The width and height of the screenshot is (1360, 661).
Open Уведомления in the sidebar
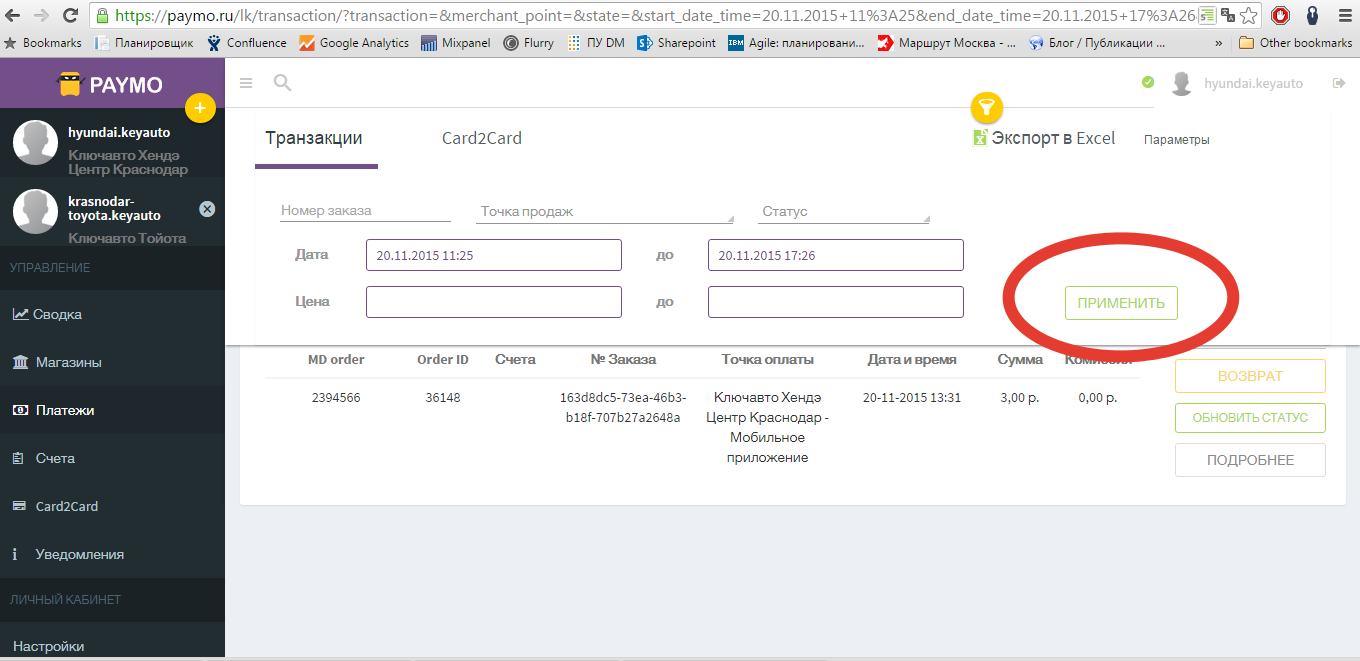coord(112,554)
